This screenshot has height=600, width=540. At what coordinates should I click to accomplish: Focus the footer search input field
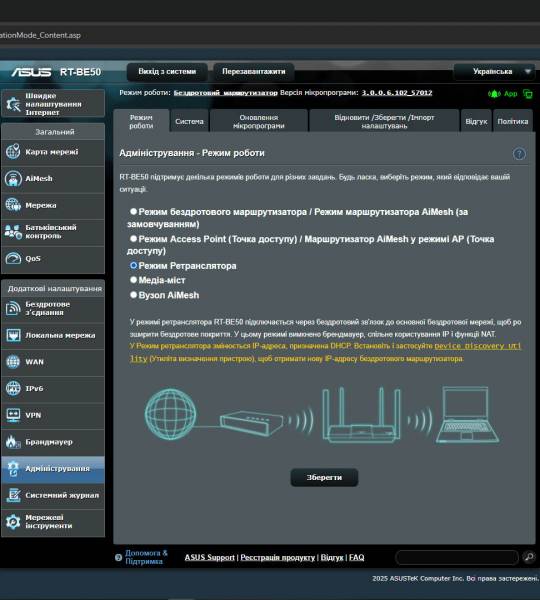(x=457, y=557)
